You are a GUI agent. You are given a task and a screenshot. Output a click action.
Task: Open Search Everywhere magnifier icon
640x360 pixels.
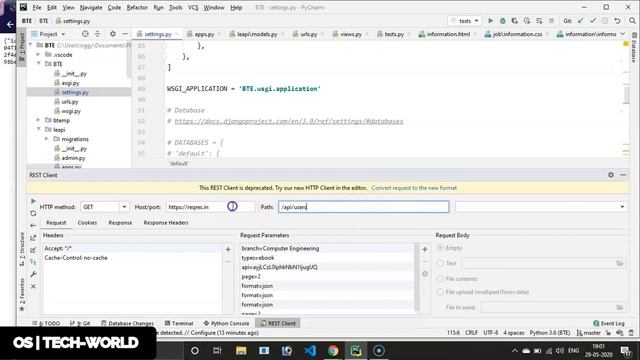pyautogui.click(x=632, y=21)
